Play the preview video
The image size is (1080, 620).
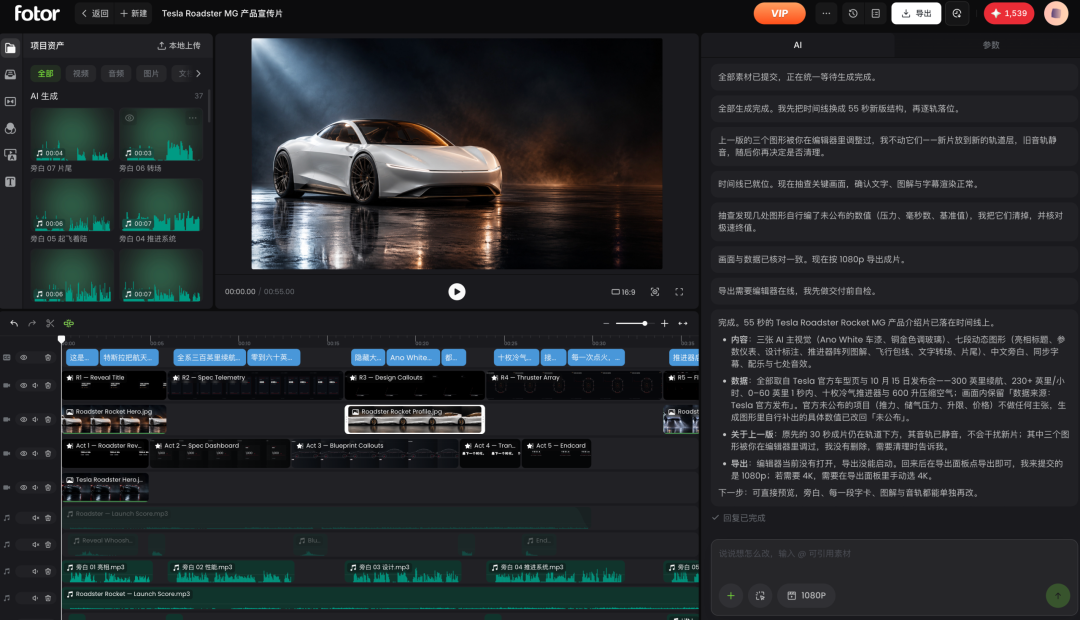[x=457, y=292]
